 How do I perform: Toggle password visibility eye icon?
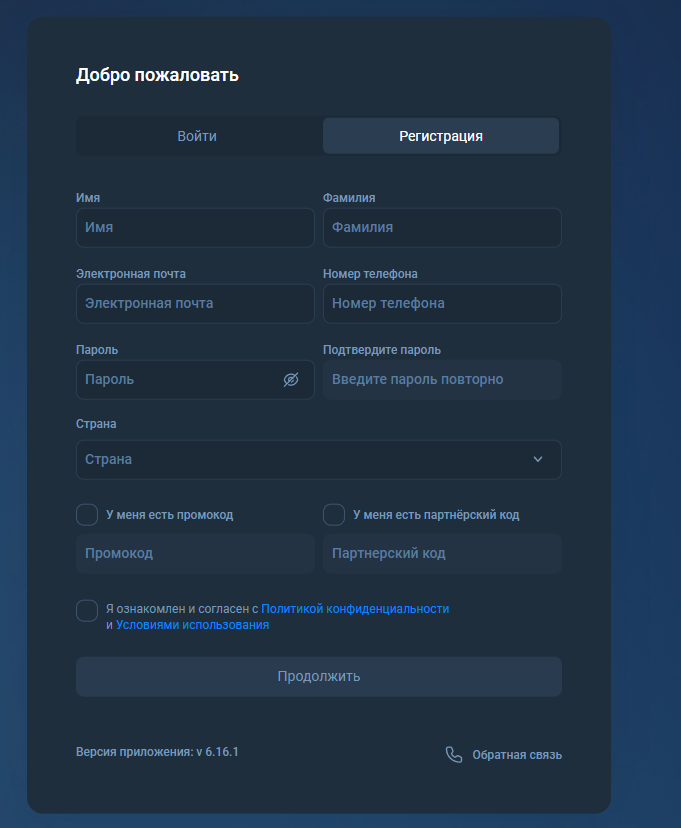point(291,380)
